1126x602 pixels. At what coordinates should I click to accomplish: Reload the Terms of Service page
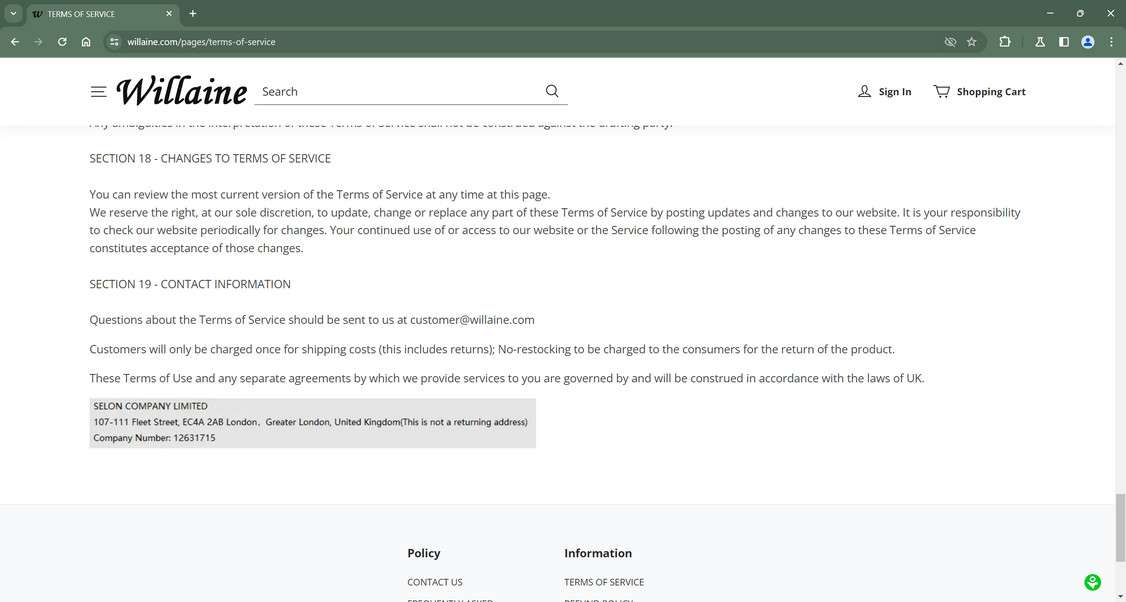coord(62,42)
